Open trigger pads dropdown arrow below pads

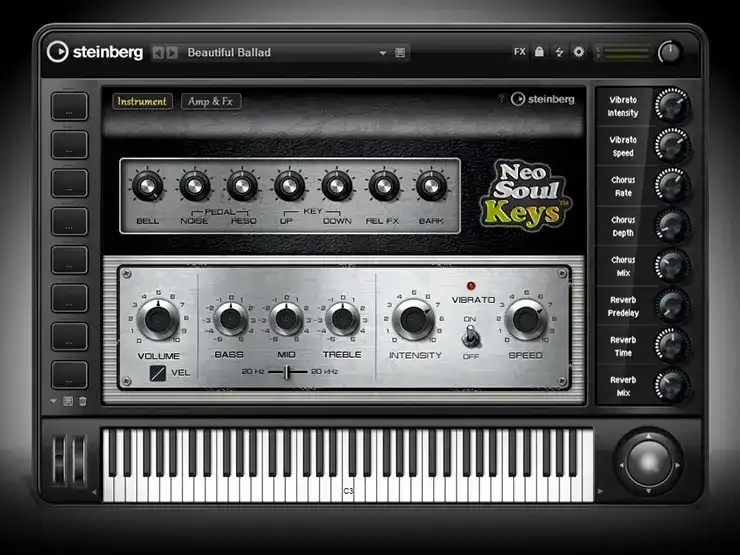pos(53,401)
